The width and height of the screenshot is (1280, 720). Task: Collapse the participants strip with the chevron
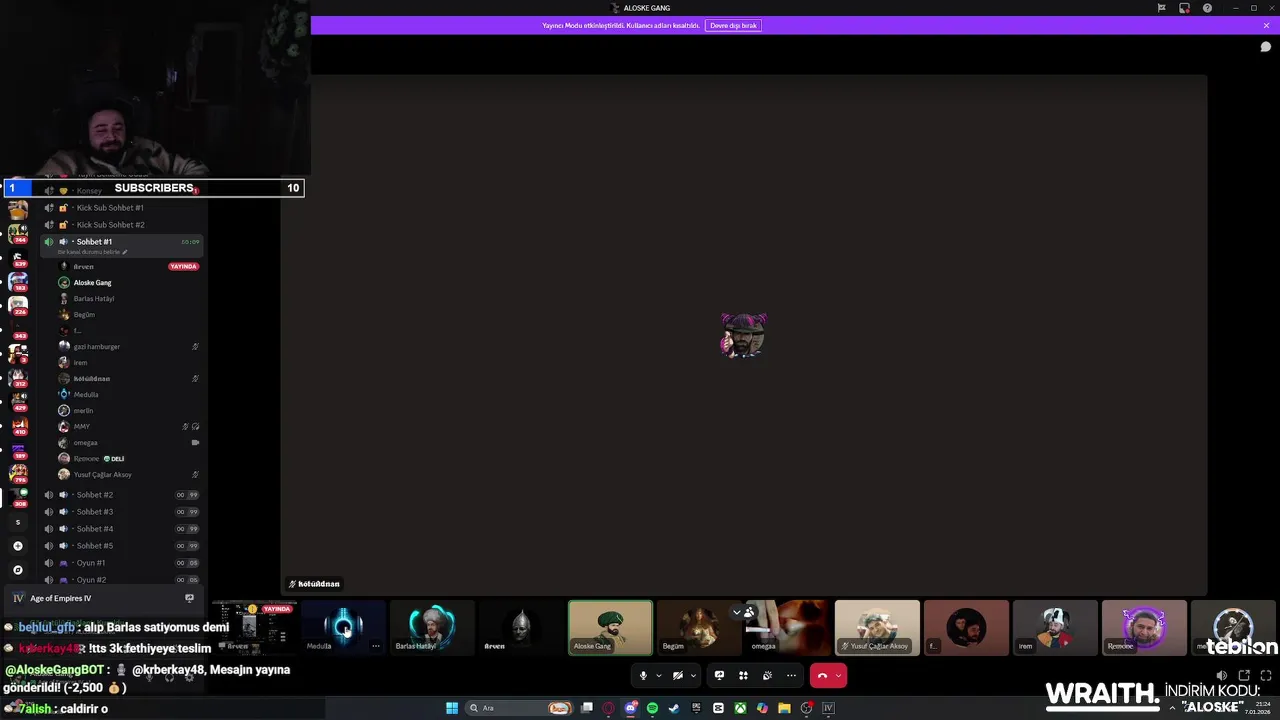[x=737, y=612]
